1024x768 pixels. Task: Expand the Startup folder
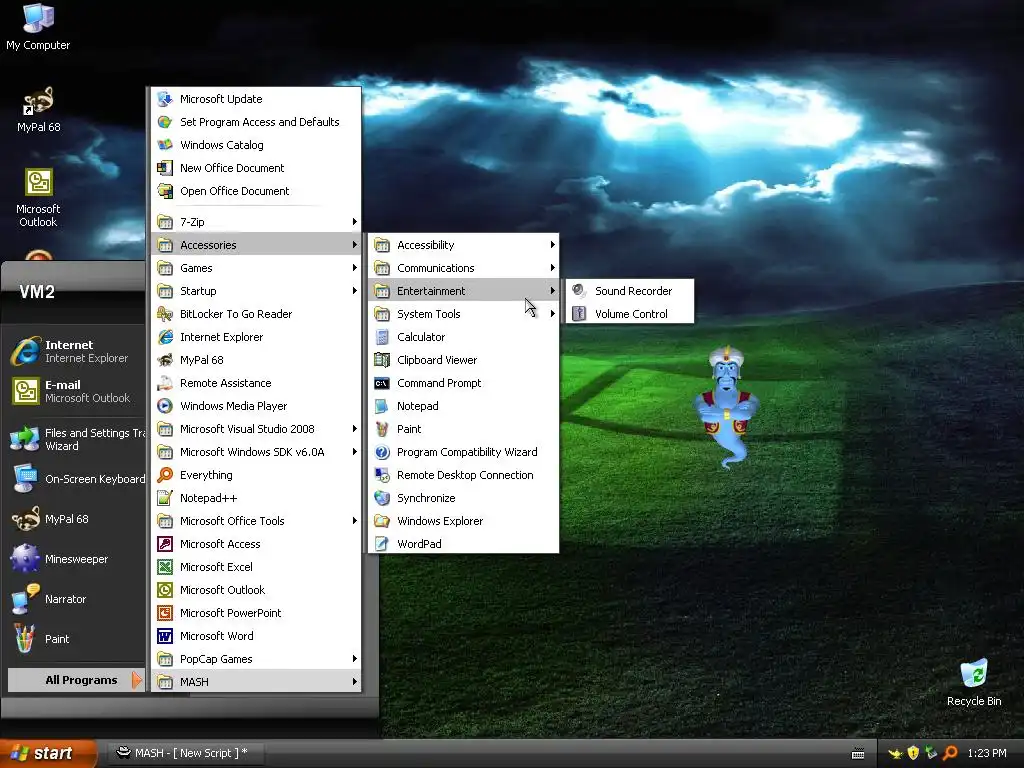point(256,291)
